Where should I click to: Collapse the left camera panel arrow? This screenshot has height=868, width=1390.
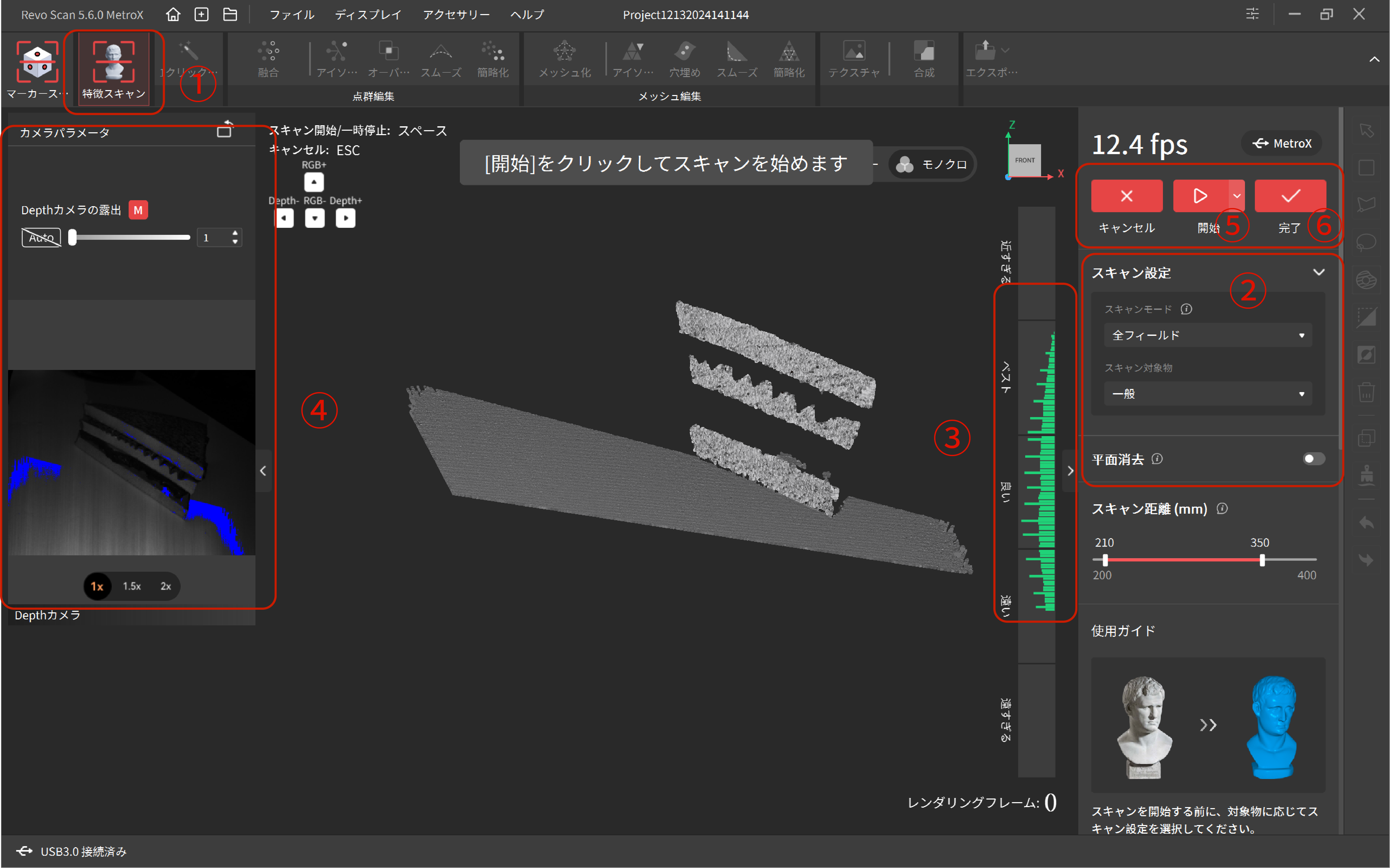click(x=263, y=471)
